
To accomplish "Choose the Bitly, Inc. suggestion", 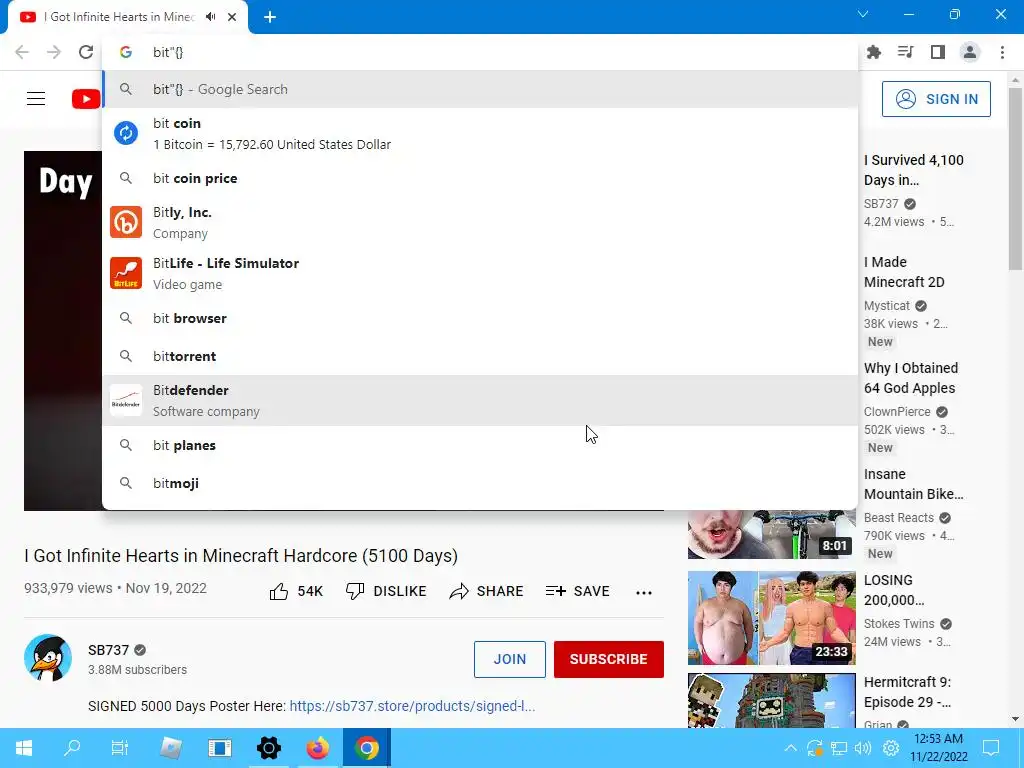I will click(x=480, y=222).
